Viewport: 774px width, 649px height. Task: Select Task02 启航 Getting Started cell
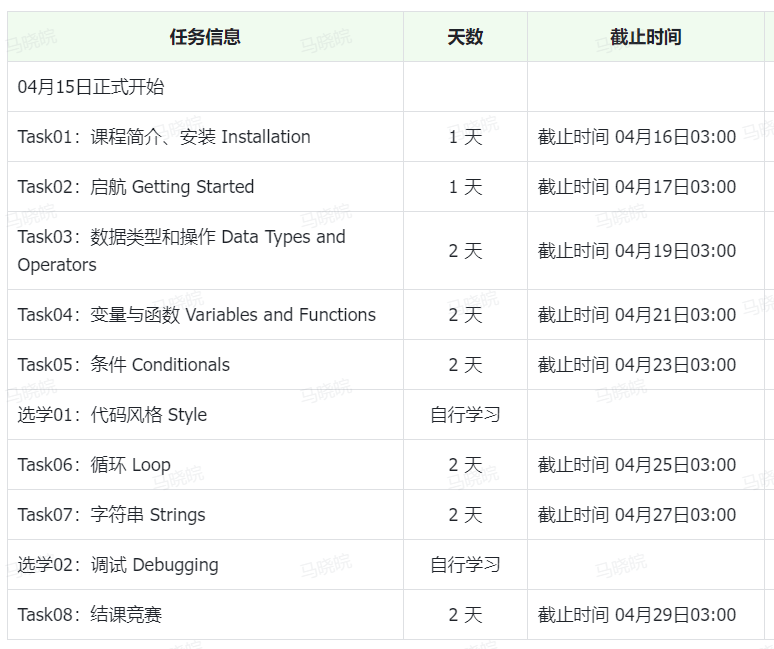205,187
